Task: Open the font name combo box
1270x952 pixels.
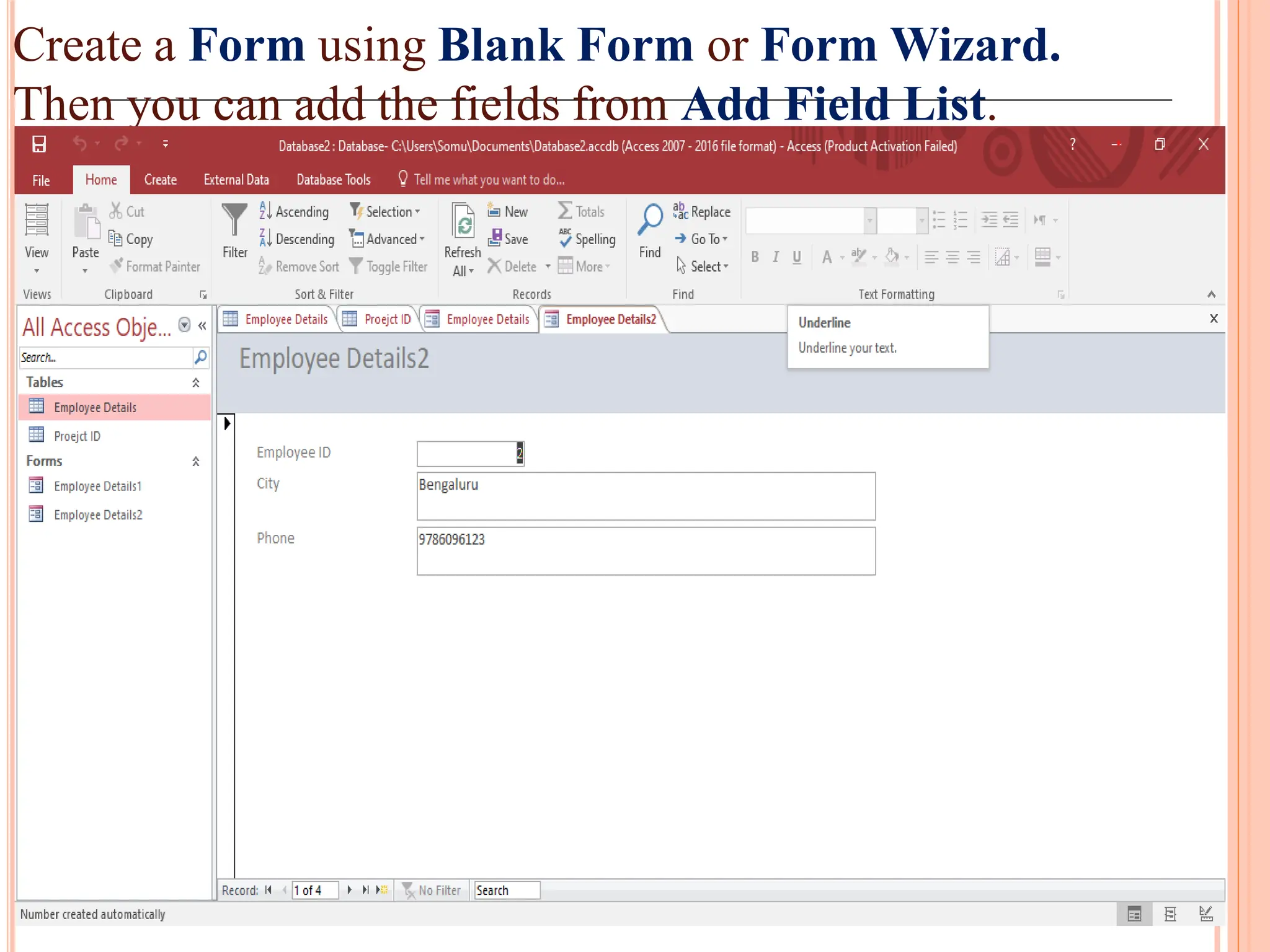Action: 870,220
